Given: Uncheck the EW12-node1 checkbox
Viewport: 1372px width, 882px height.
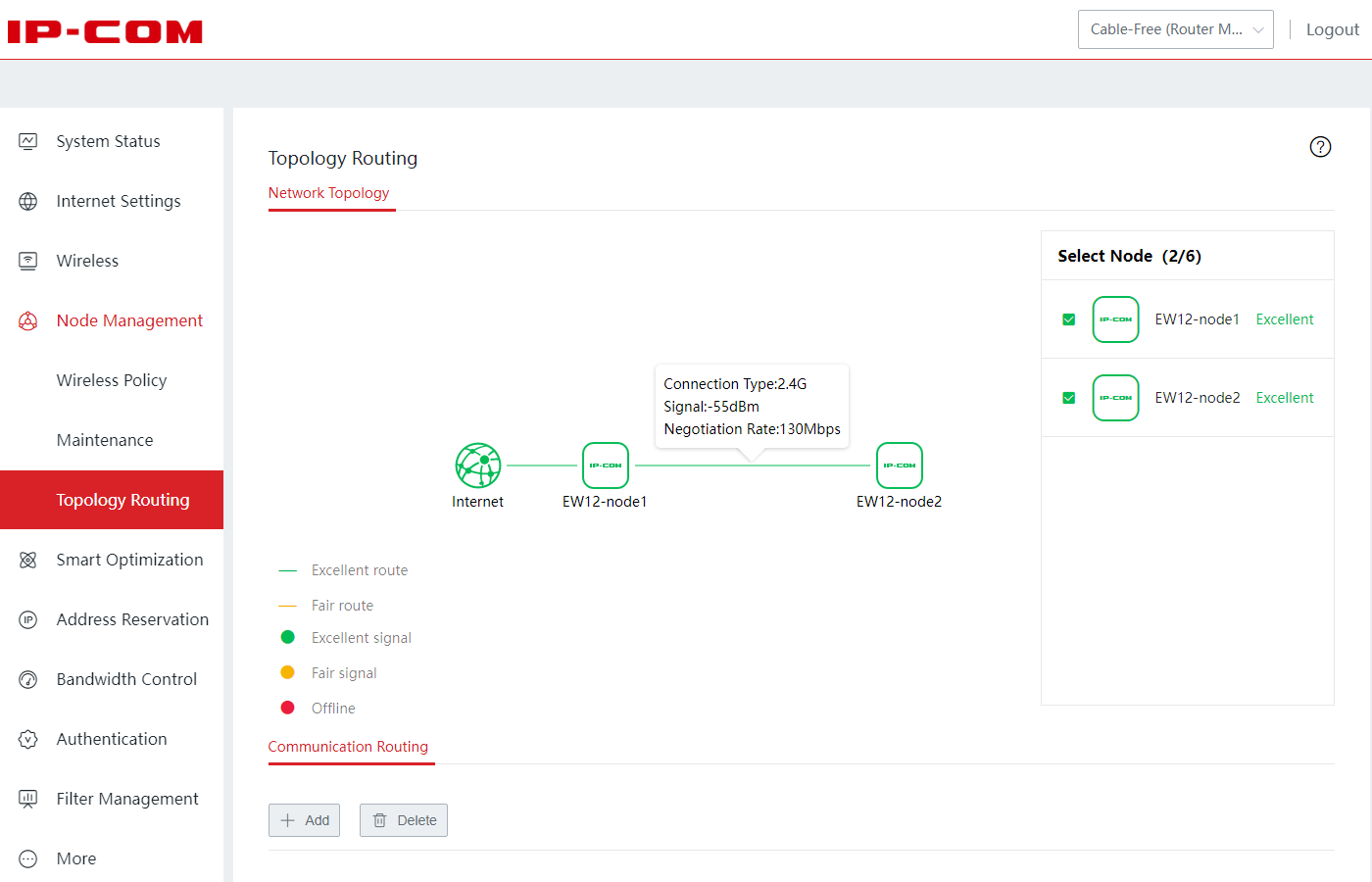Looking at the screenshot, I should (x=1069, y=319).
